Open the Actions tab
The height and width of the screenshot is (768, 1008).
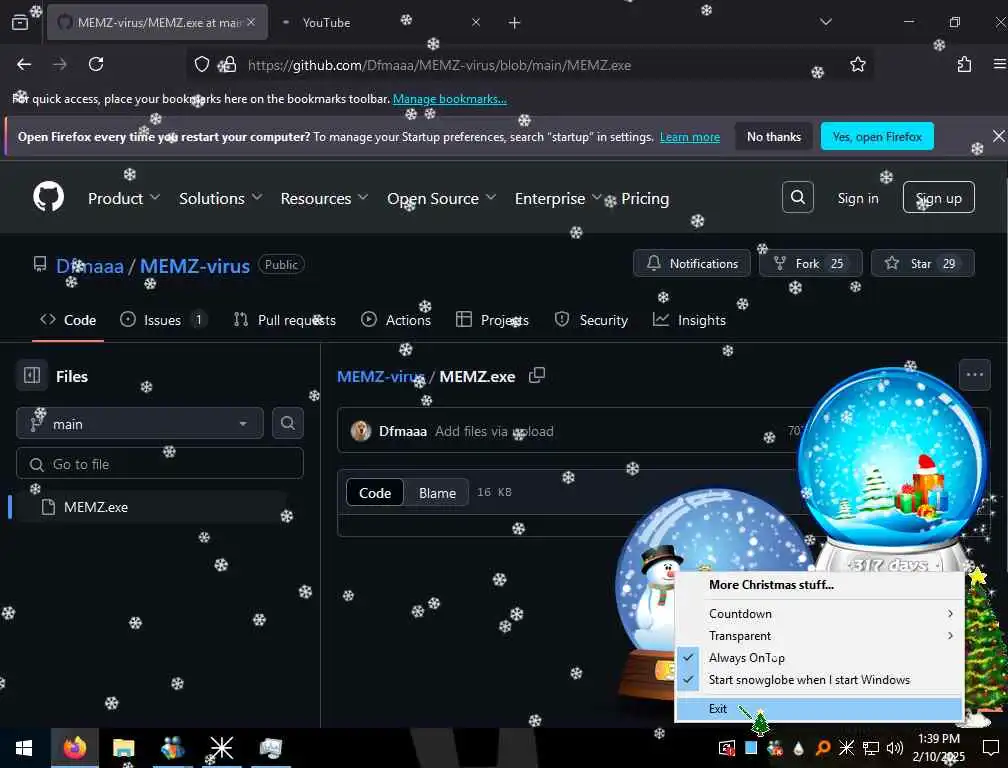tap(396, 319)
